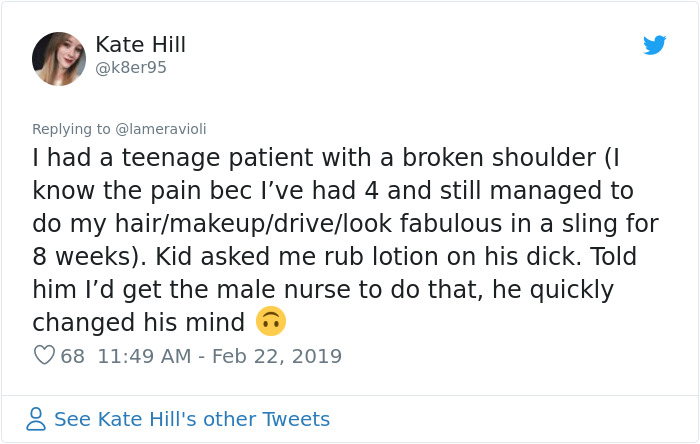Click "changed his mind" in the tweet
Image resolution: width=700 pixels, height=444 pixels.
[138, 322]
